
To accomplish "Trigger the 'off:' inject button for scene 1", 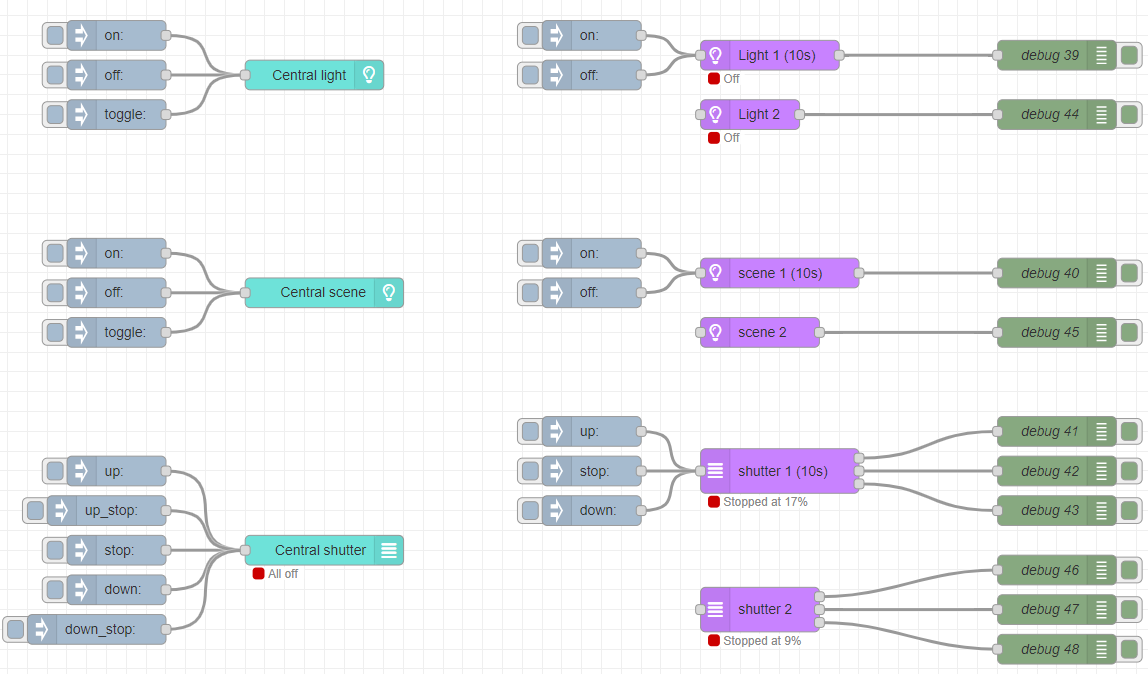I will click(530, 293).
